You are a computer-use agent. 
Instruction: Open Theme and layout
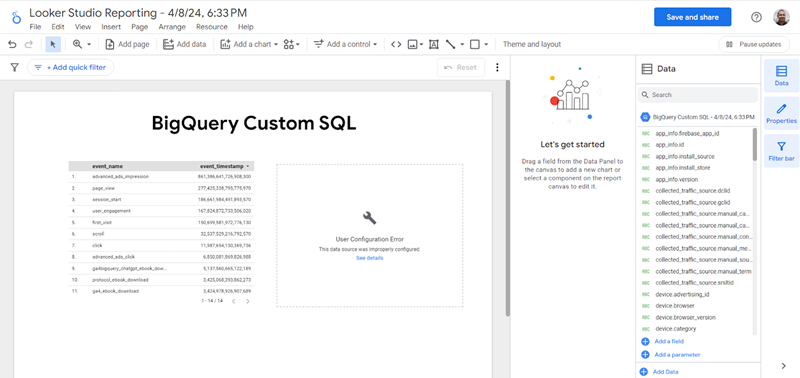pos(532,44)
